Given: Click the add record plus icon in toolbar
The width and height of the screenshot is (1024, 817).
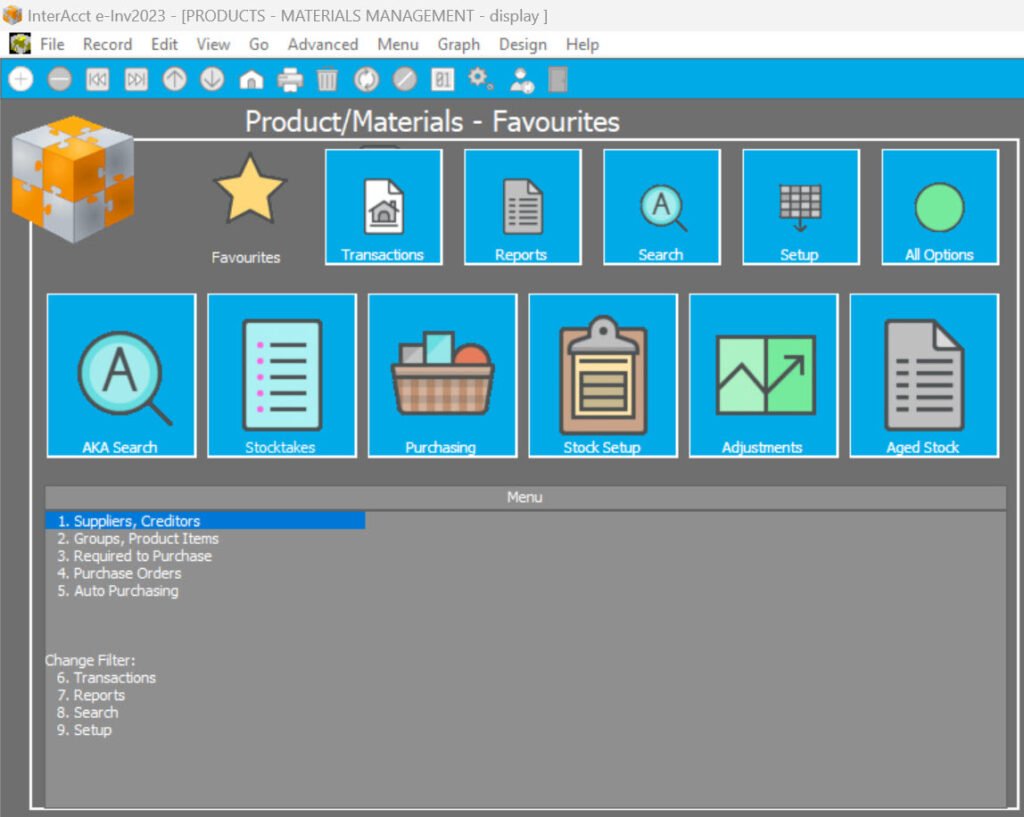Looking at the screenshot, I should [x=21, y=80].
